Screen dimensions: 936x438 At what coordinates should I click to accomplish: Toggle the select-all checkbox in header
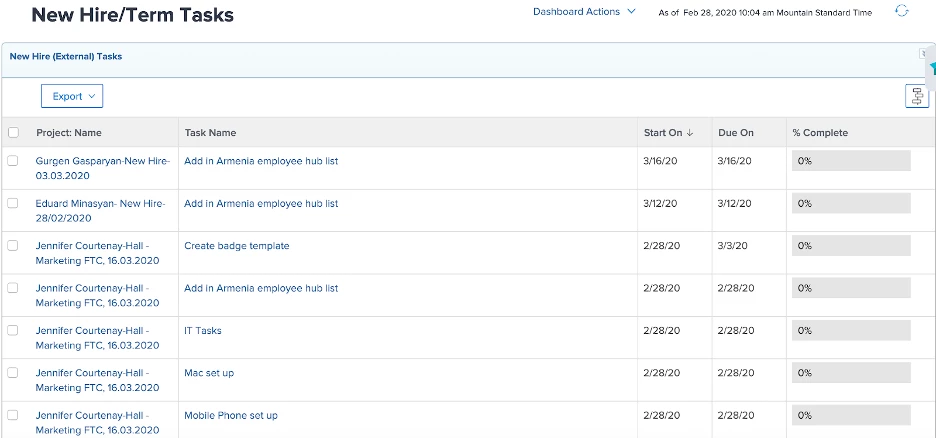(13, 132)
